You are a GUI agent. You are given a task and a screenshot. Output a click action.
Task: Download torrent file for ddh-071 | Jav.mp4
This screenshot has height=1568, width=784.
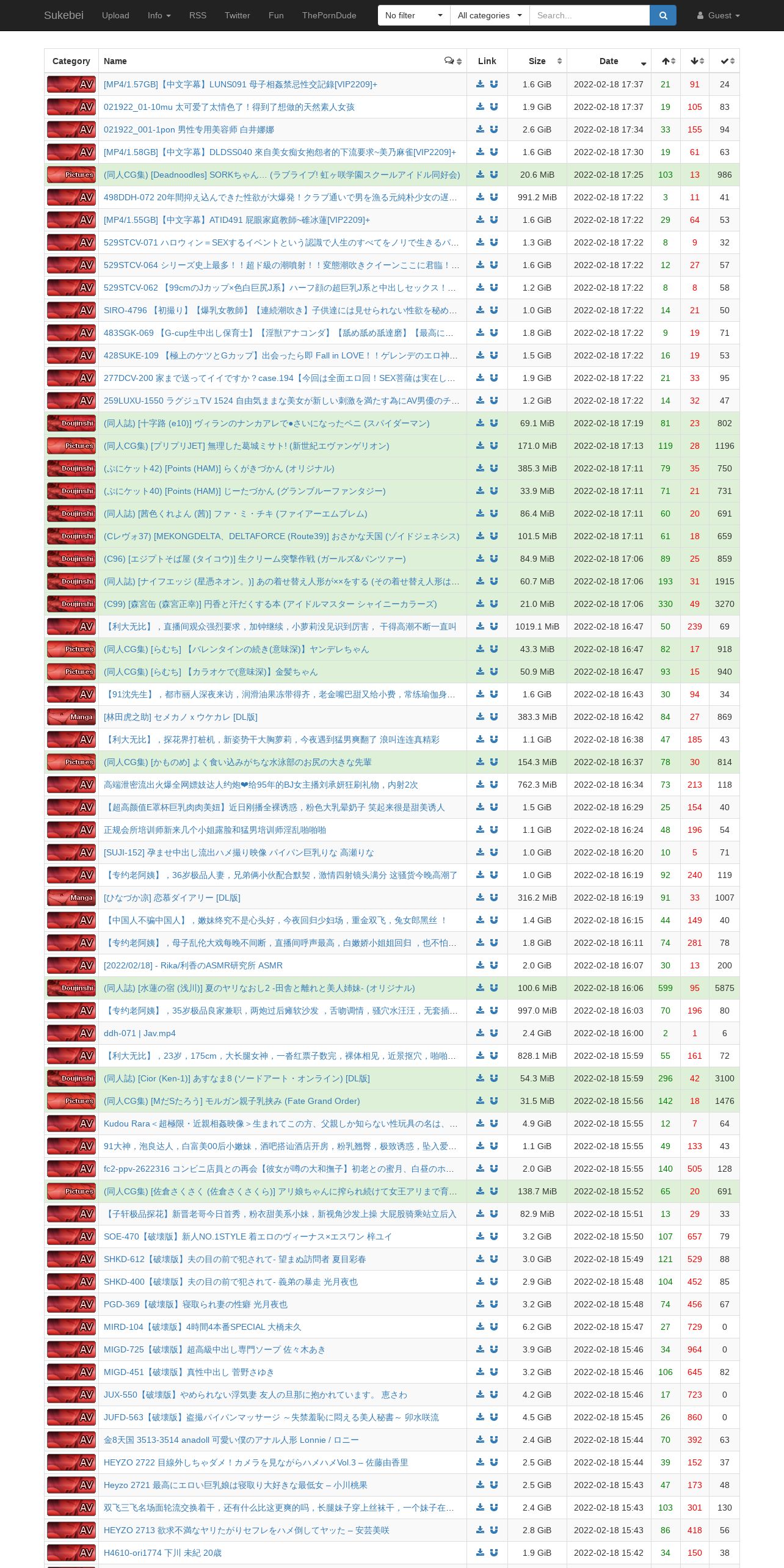480,1033
